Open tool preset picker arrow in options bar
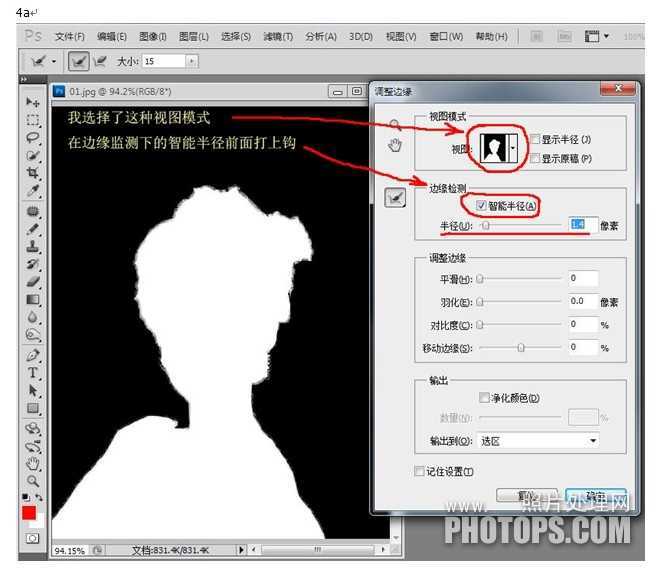 54,62
